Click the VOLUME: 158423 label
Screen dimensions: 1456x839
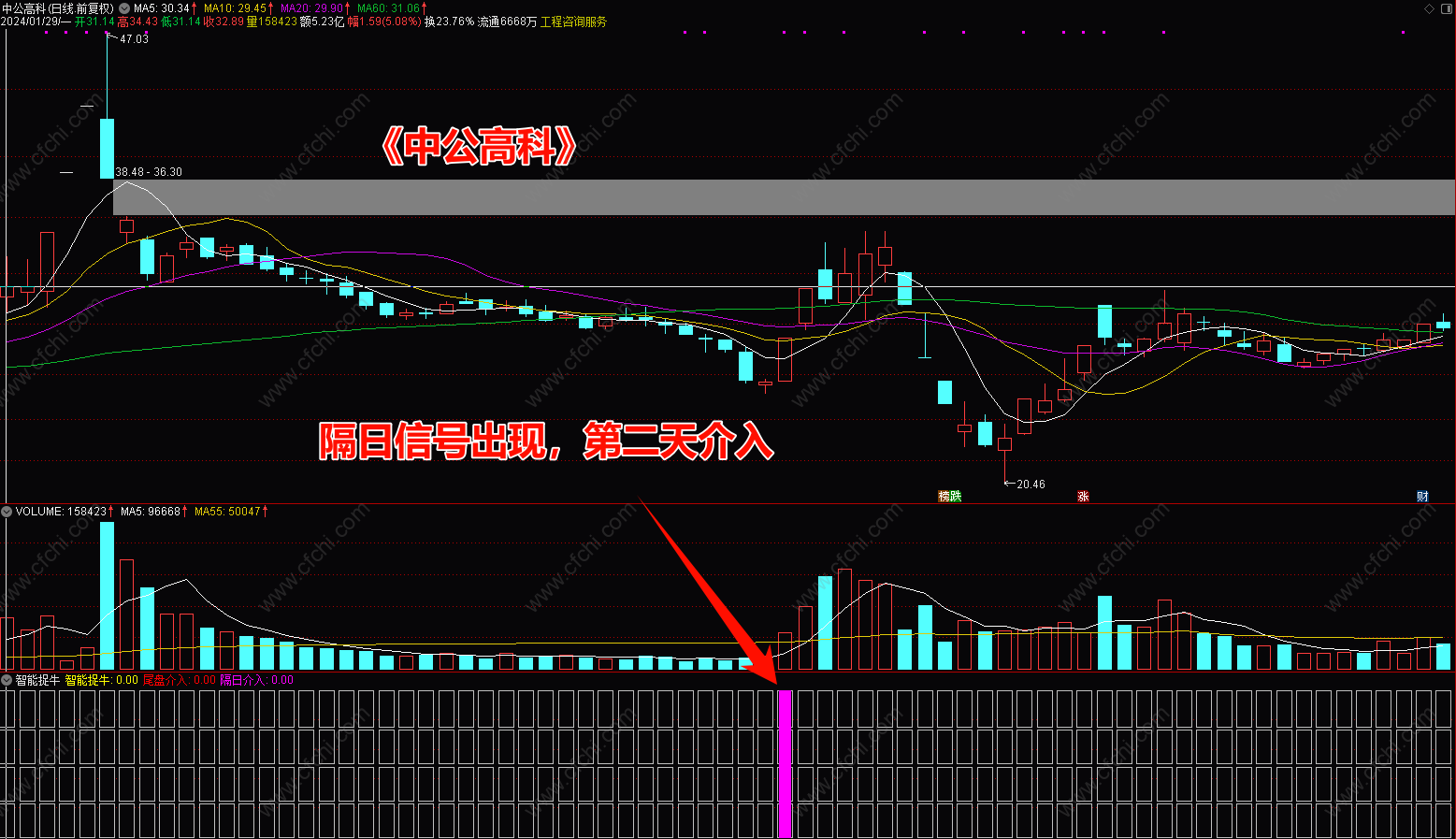[x=61, y=512]
